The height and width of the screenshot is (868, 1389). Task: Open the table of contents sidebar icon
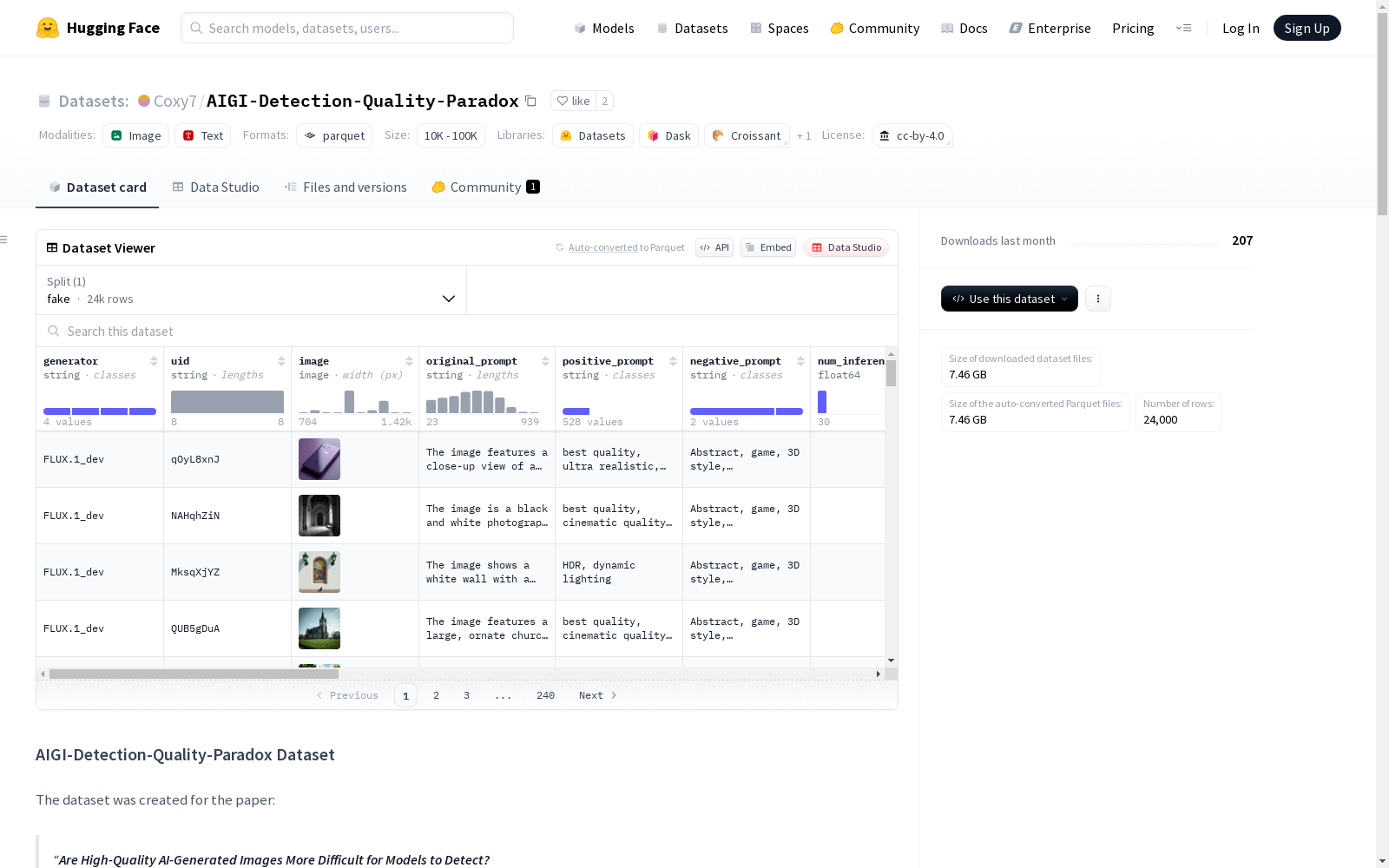coord(4,240)
